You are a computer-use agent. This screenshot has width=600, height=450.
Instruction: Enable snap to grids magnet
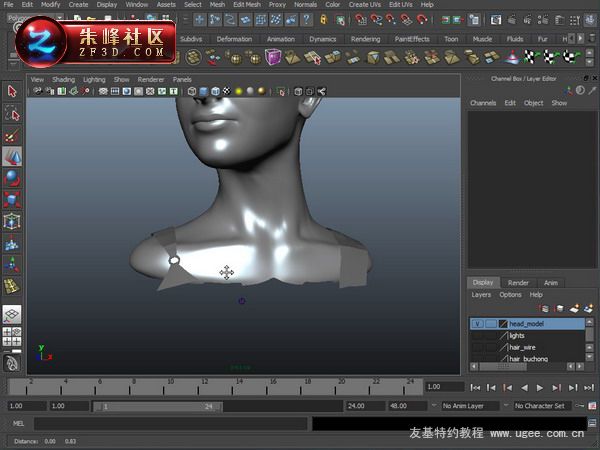[360, 19]
